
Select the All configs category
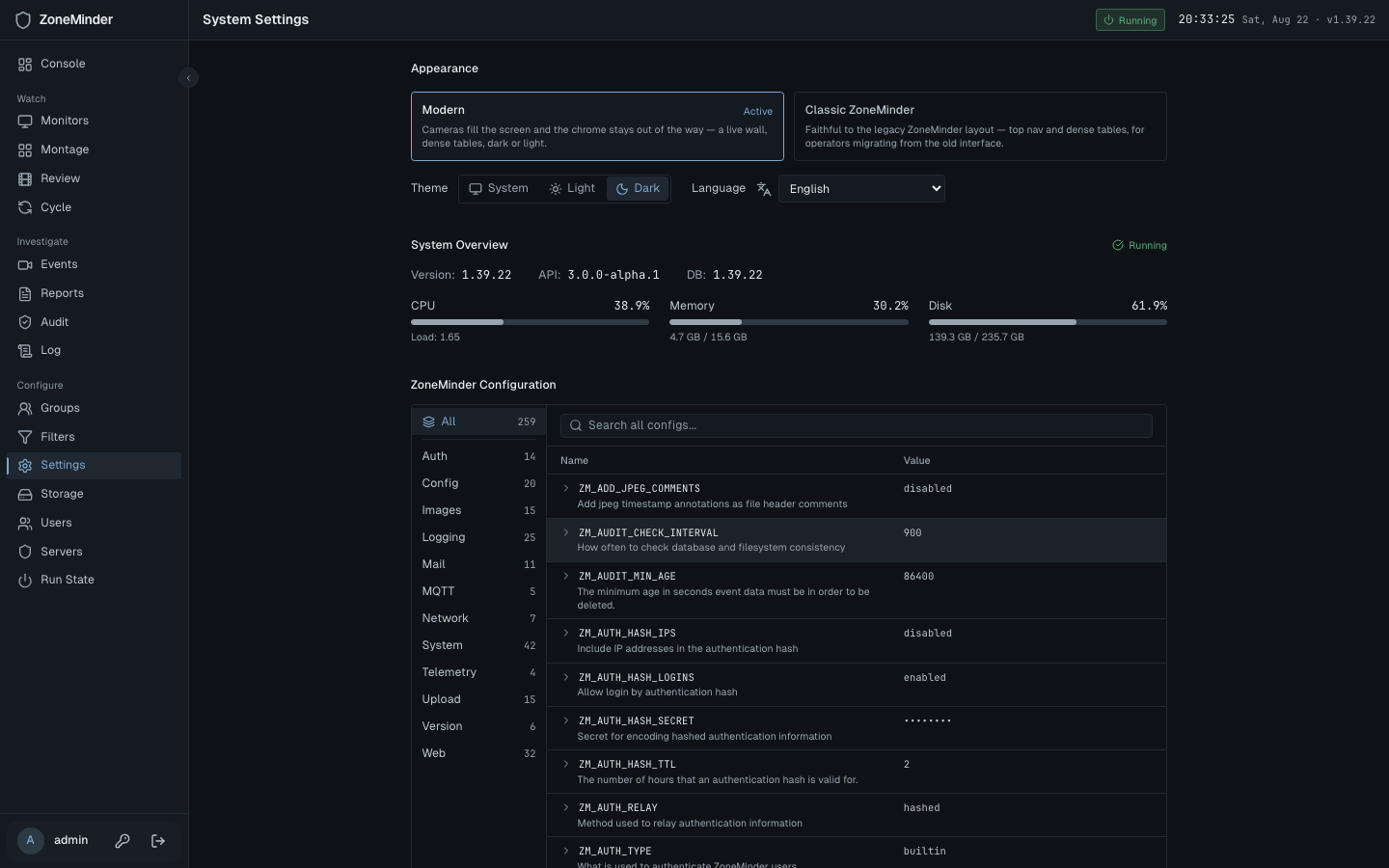pyautogui.click(x=478, y=421)
